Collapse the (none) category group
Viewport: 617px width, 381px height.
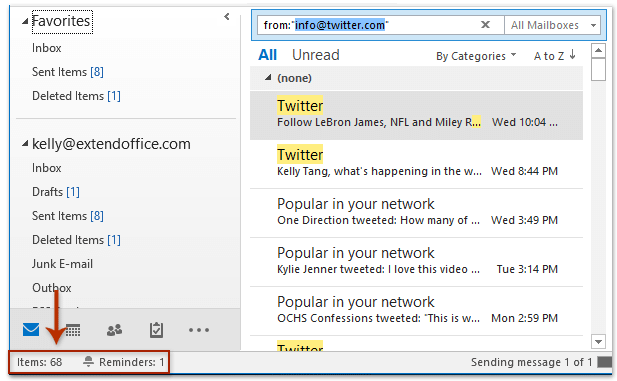click(268, 78)
